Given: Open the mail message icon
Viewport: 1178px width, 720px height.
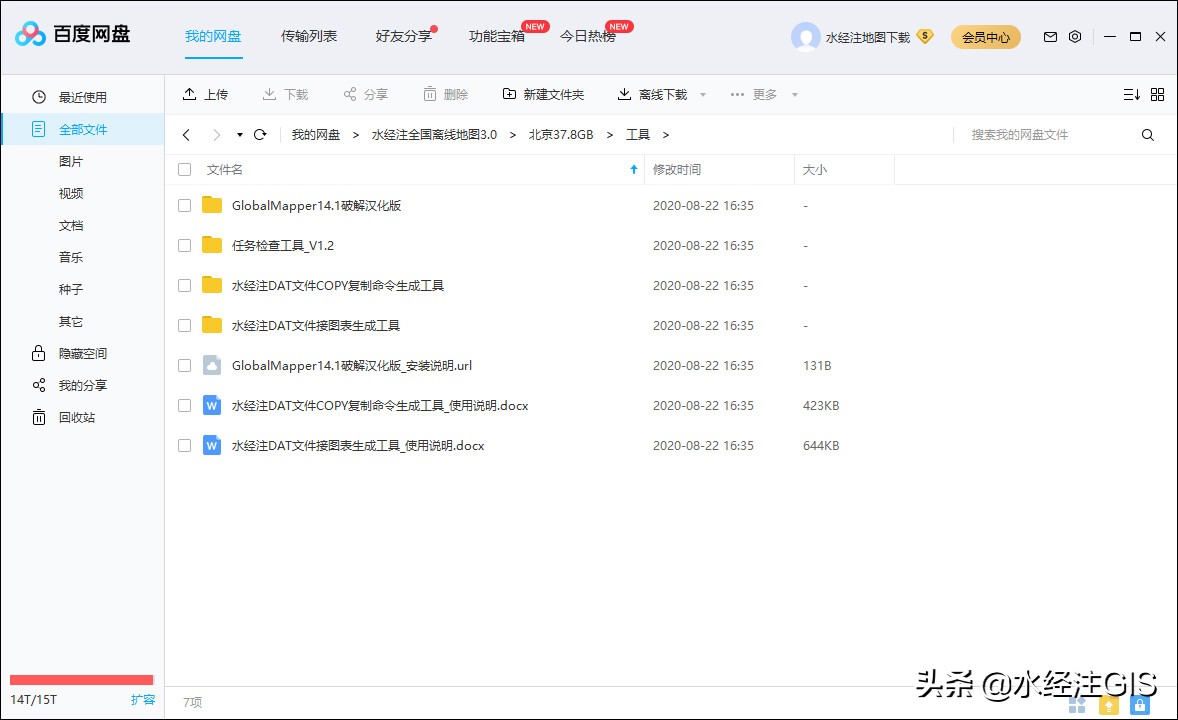Looking at the screenshot, I should pyautogui.click(x=1050, y=37).
